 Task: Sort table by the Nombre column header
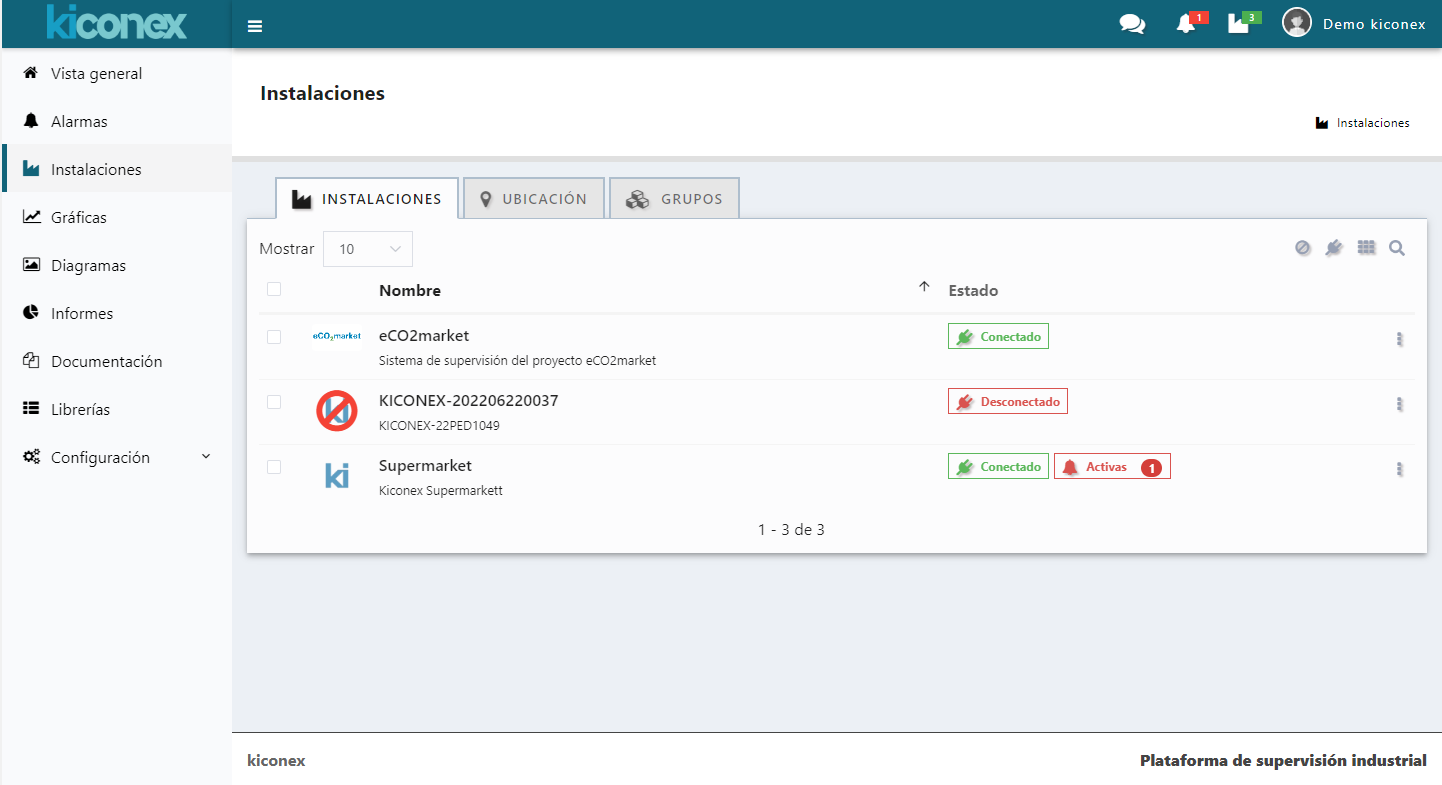coord(410,291)
